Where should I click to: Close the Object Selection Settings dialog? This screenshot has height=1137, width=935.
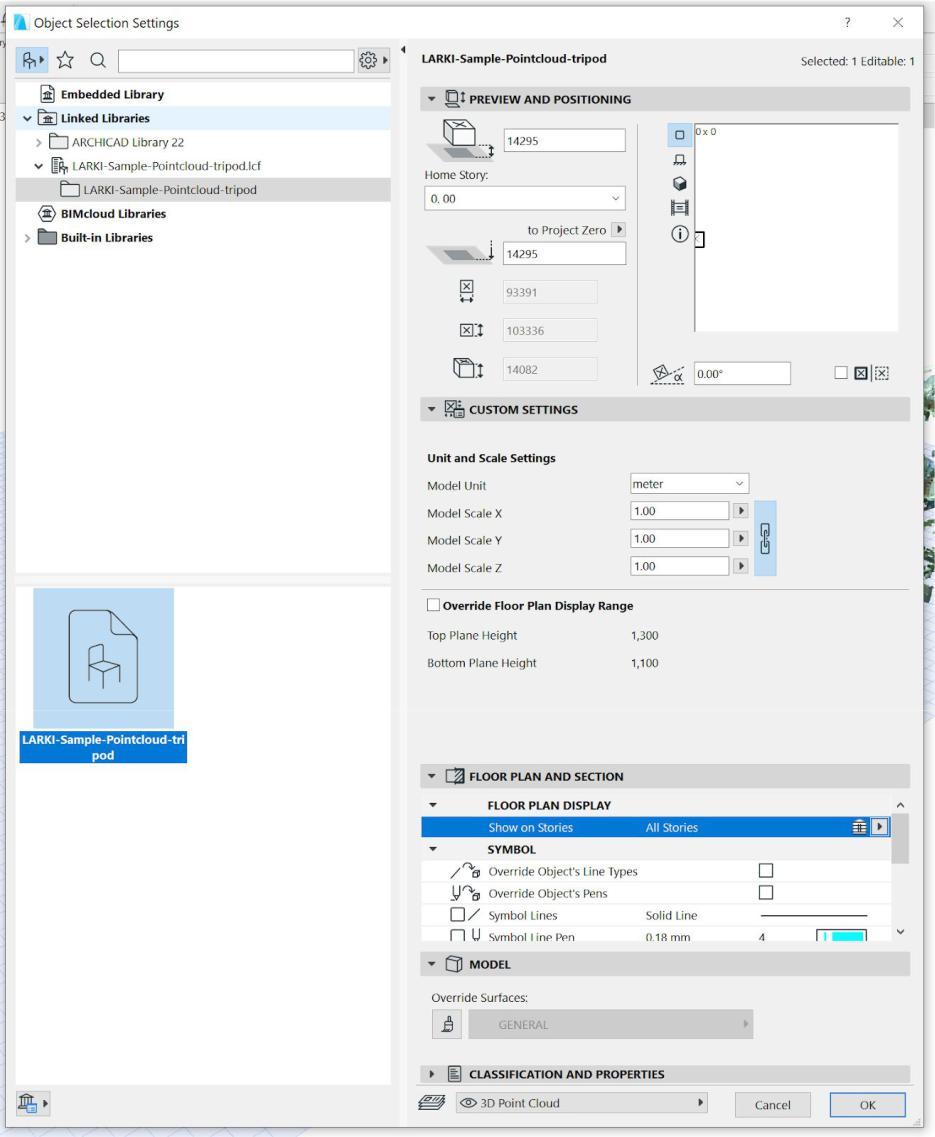pos(898,22)
